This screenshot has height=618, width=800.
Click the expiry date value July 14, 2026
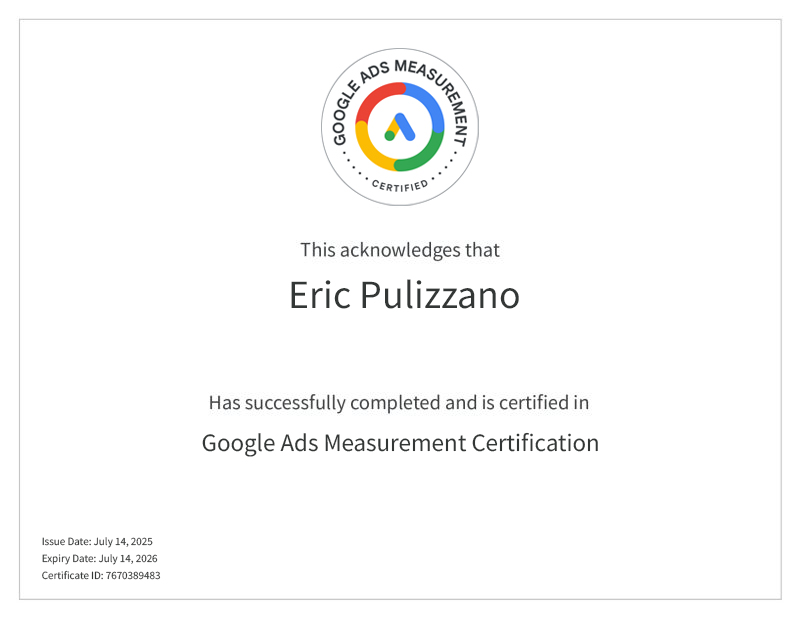pos(128,558)
